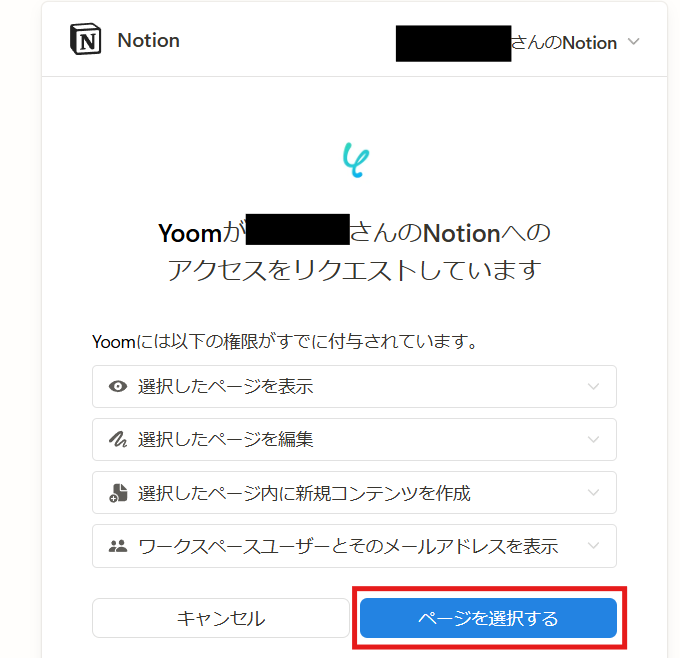680x658 pixels.
Task: Click the Notion title text in header
Action: click(x=148, y=41)
